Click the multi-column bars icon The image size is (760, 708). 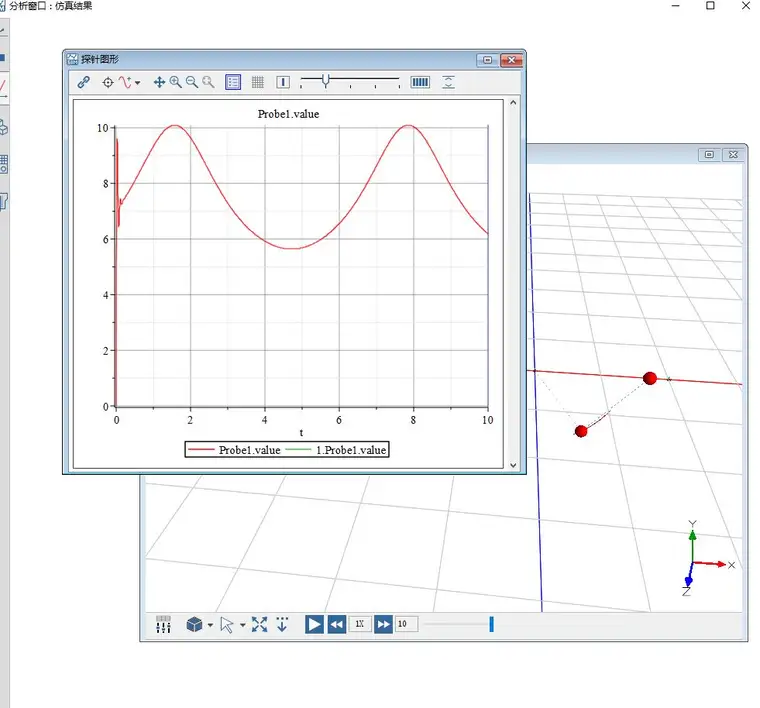pyautogui.click(x=420, y=82)
